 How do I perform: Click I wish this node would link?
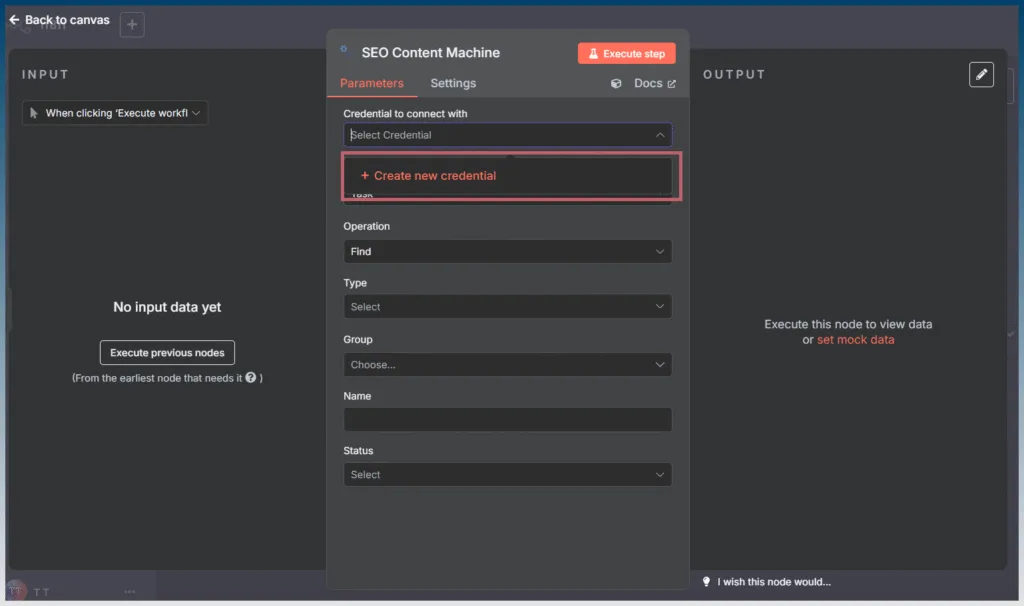tap(774, 582)
